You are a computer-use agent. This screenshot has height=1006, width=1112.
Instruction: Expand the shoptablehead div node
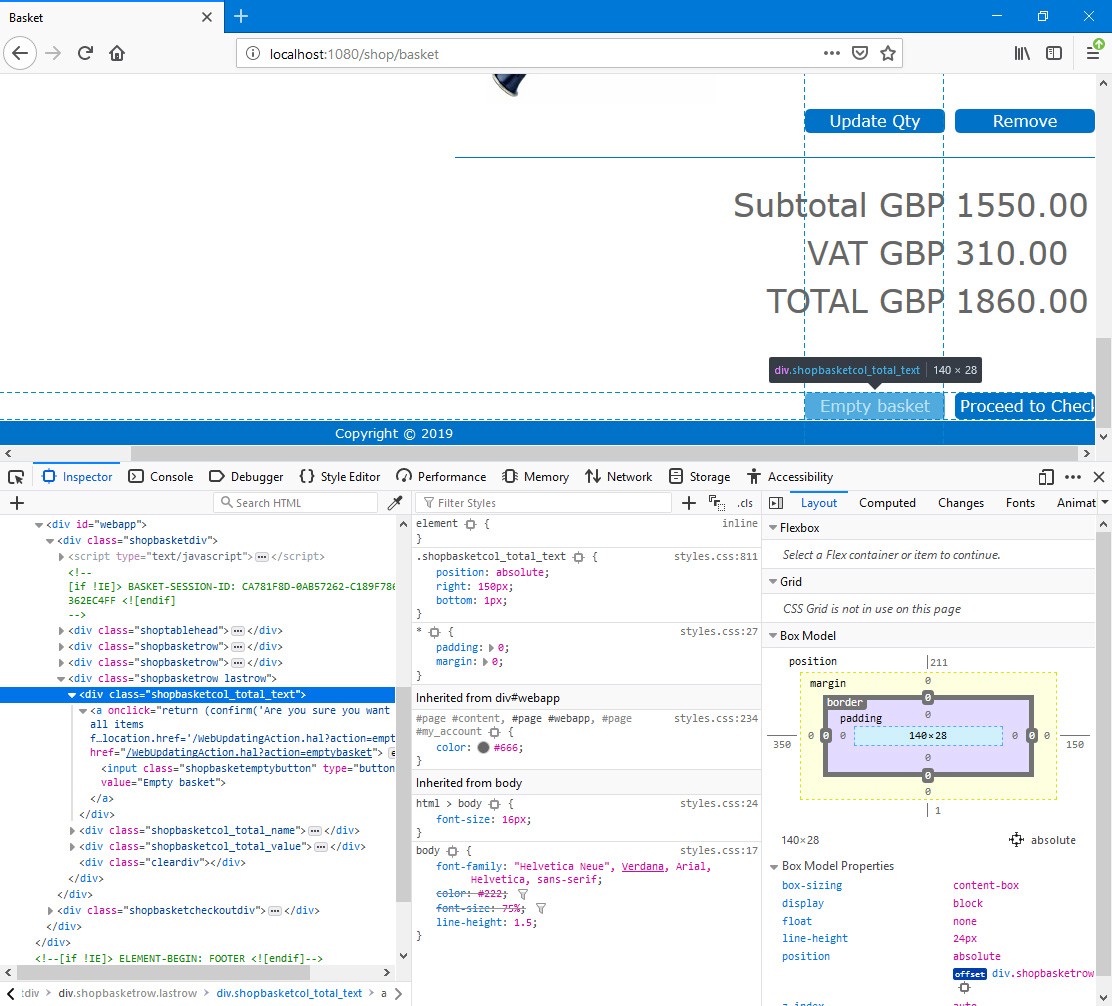[x=61, y=631]
